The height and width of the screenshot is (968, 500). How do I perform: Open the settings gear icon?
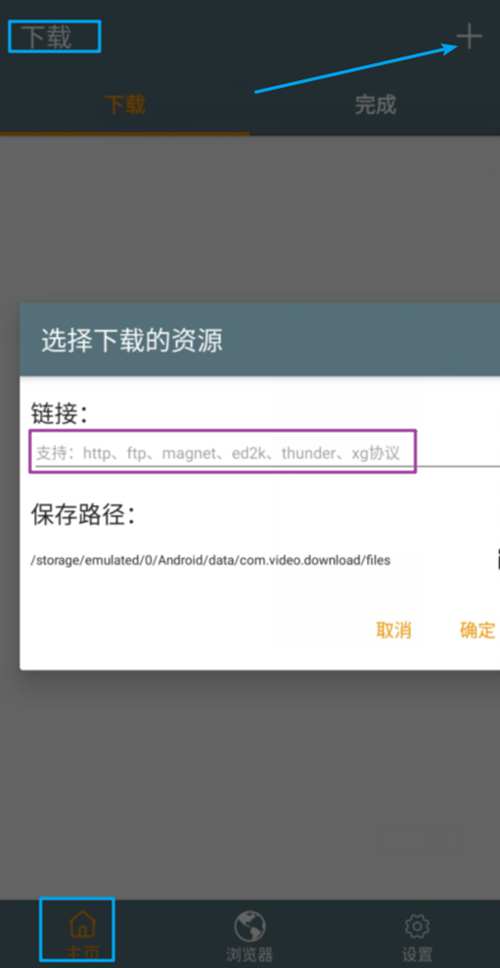click(417, 926)
